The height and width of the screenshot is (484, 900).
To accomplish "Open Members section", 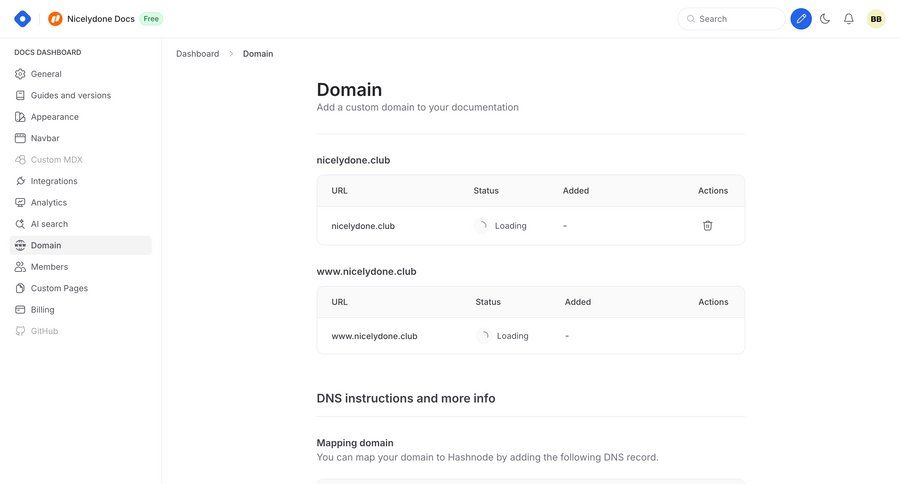I will [x=81, y=267].
